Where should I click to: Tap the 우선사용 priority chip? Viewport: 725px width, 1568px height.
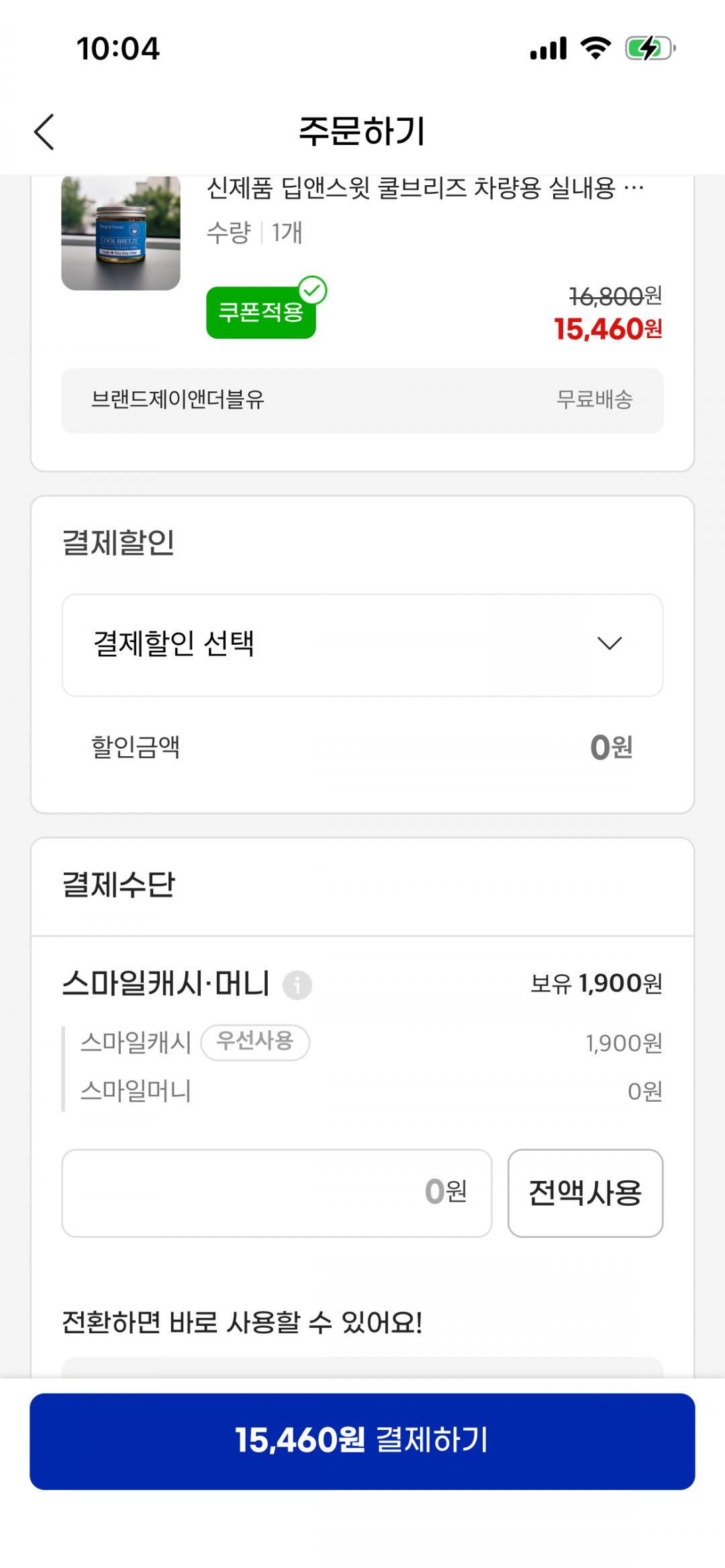click(x=255, y=1042)
